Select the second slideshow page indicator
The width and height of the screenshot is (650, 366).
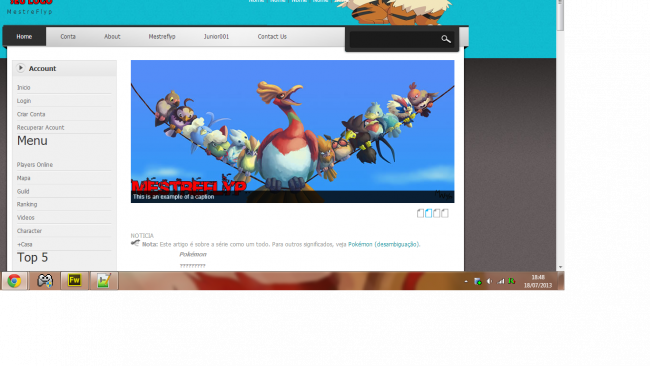click(429, 213)
